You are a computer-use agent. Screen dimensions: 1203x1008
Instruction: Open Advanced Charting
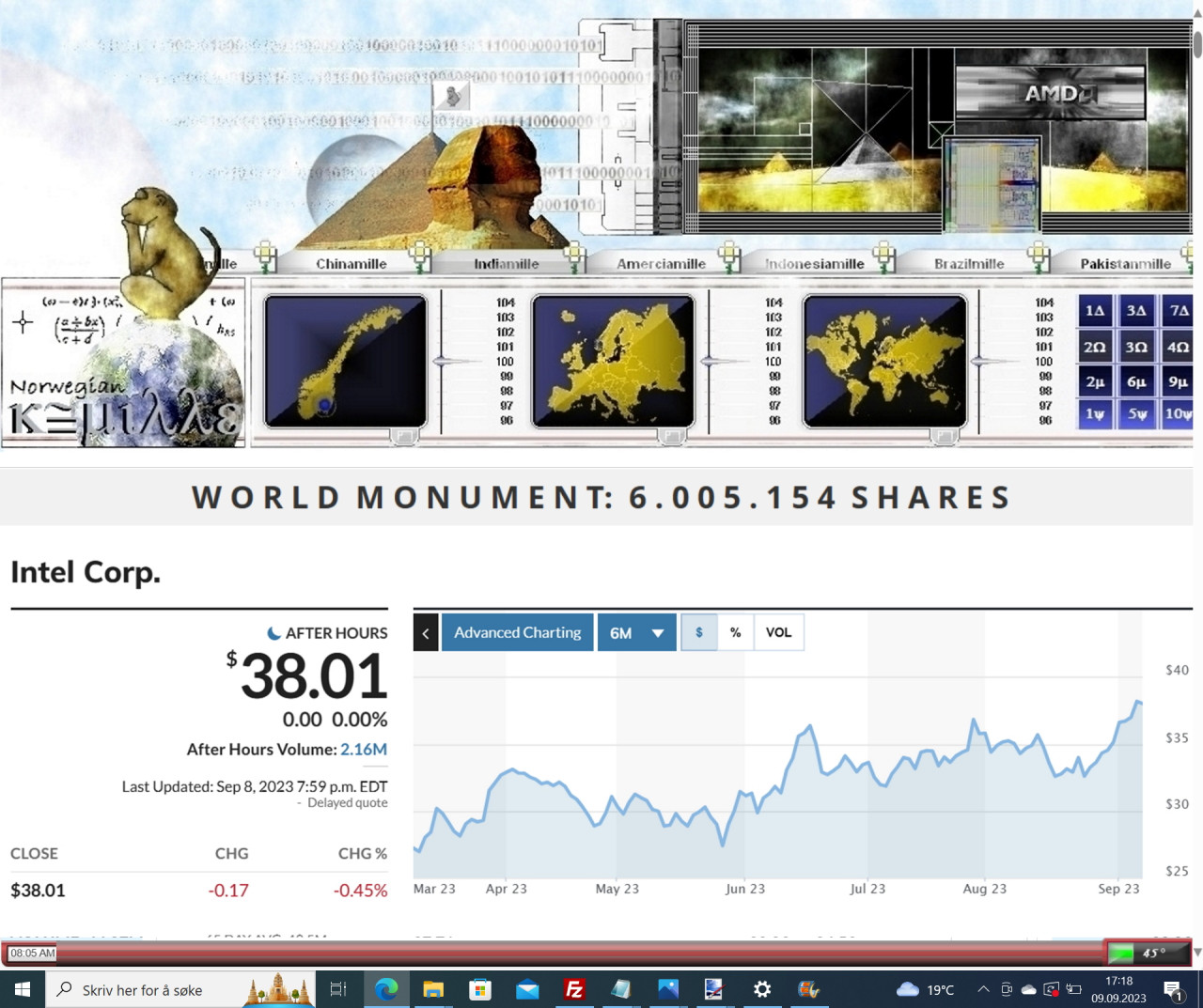tap(518, 632)
